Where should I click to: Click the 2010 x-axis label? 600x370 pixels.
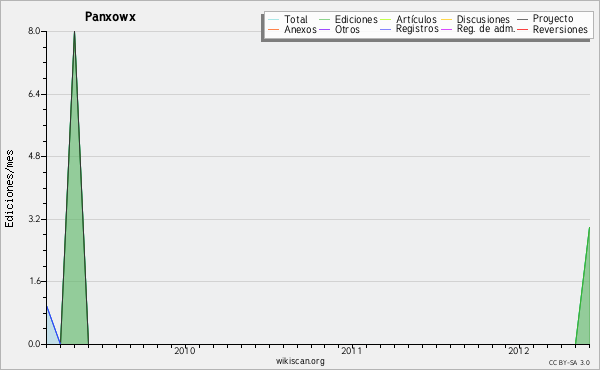184,350
